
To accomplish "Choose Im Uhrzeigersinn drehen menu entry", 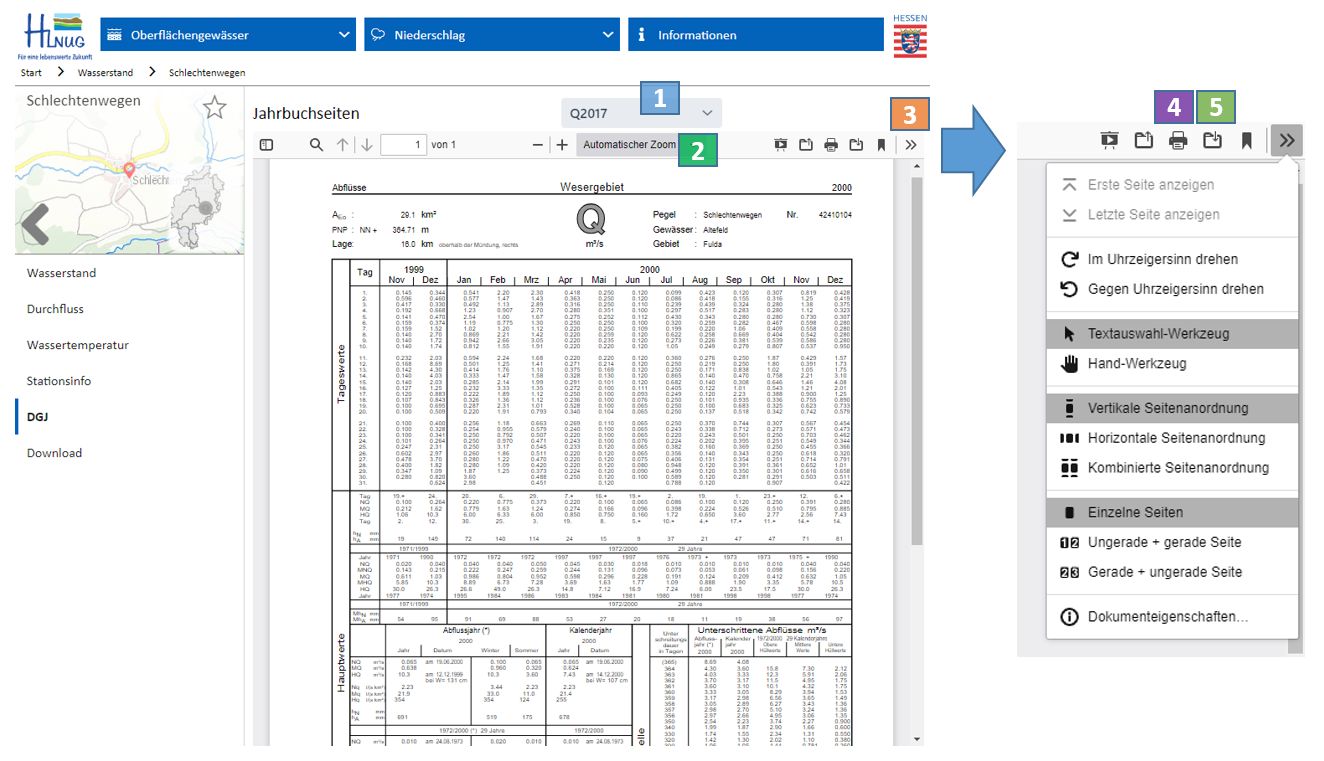I will click(1162, 259).
